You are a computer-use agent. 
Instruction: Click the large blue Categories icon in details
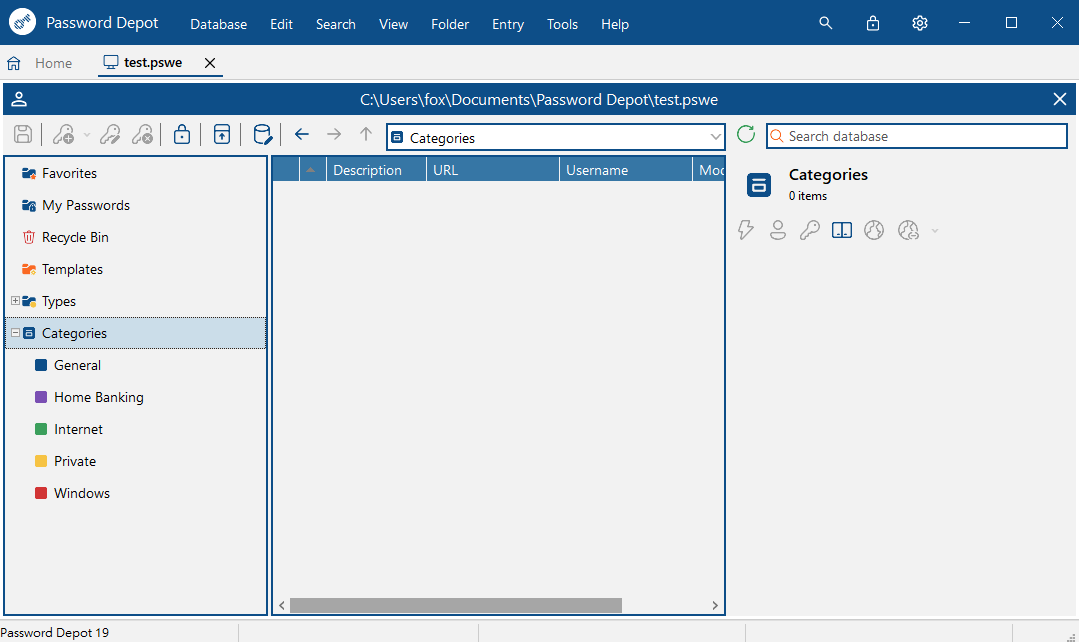pos(759,184)
